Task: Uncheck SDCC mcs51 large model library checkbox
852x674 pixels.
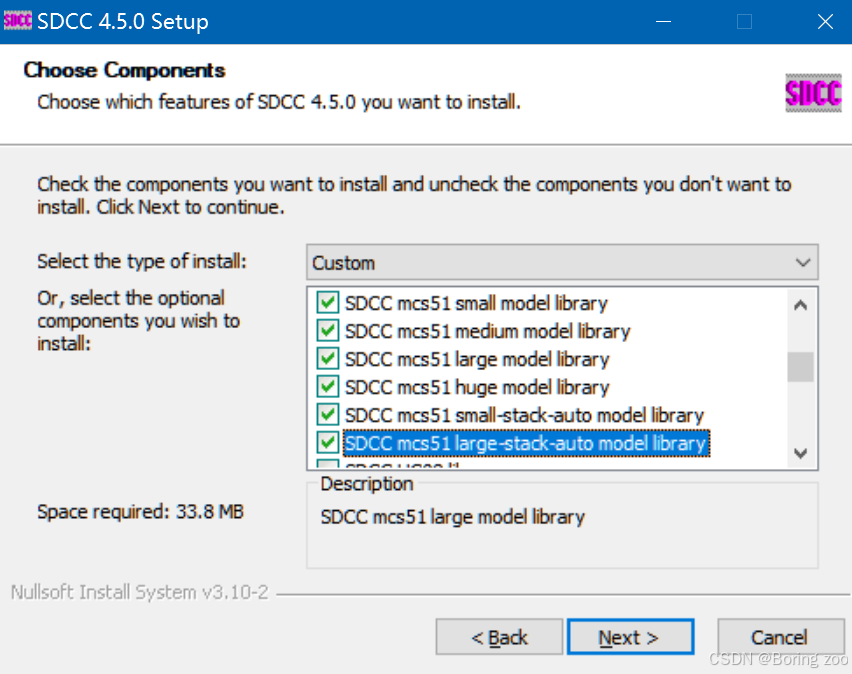Action: coord(328,359)
